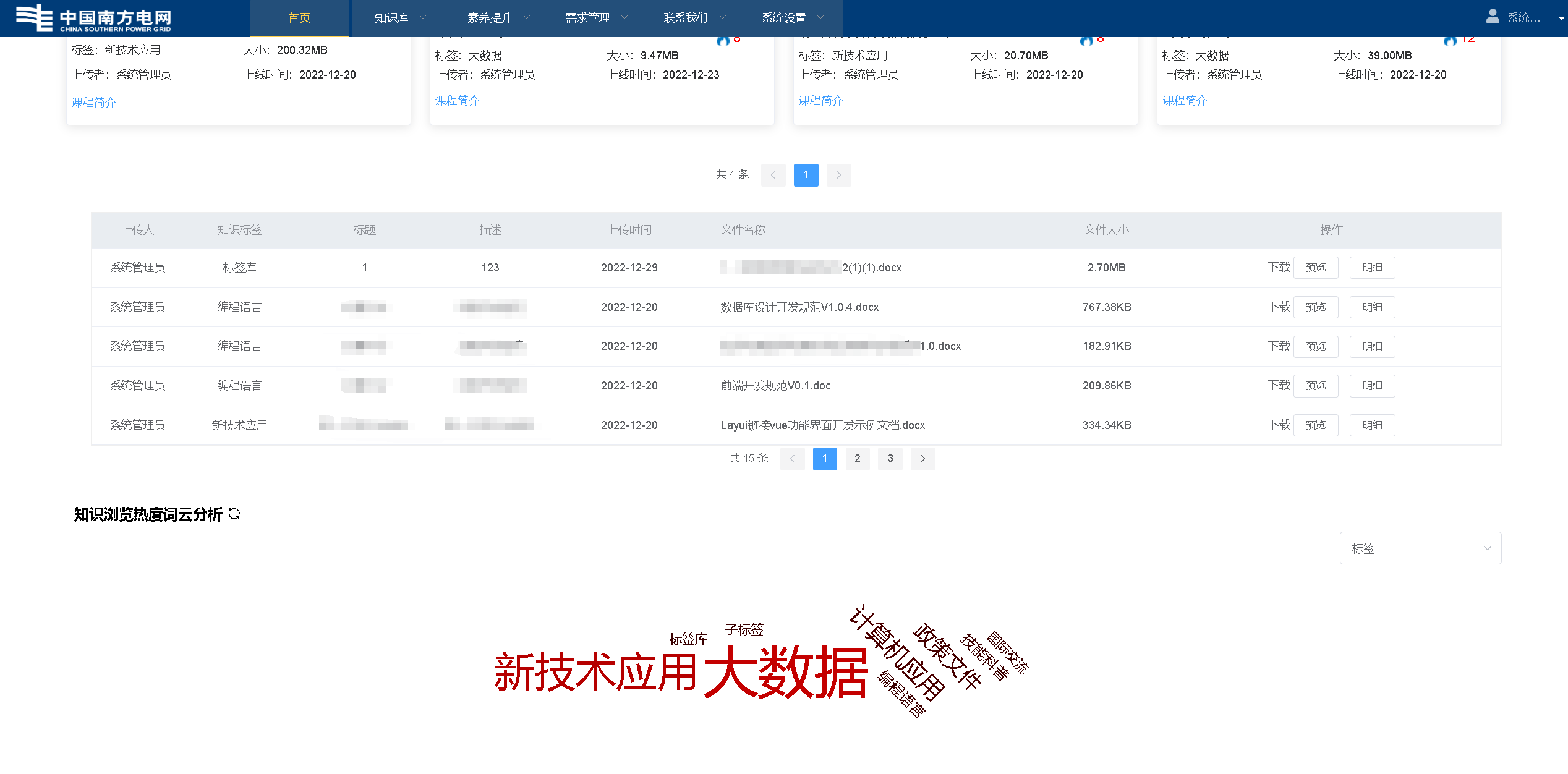The height and width of the screenshot is (774, 1568).
Task: Expand the 系统设置 menu
Action: click(x=793, y=18)
